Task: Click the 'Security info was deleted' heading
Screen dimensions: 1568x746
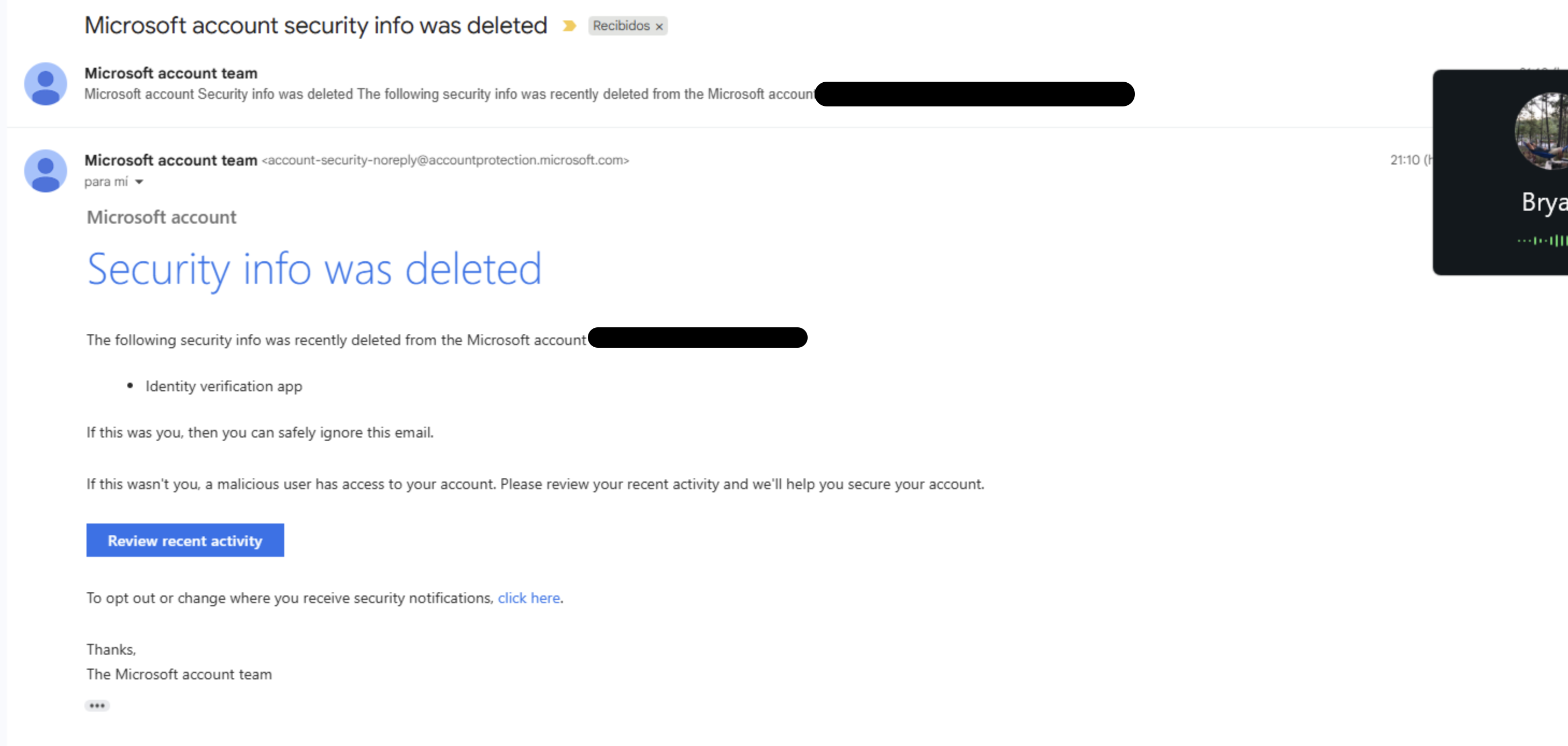Action: [x=314, y=269]
